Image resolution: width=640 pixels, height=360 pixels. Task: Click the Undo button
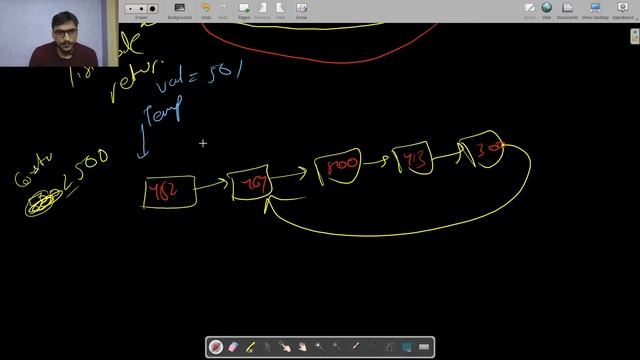tap(206, 11)
